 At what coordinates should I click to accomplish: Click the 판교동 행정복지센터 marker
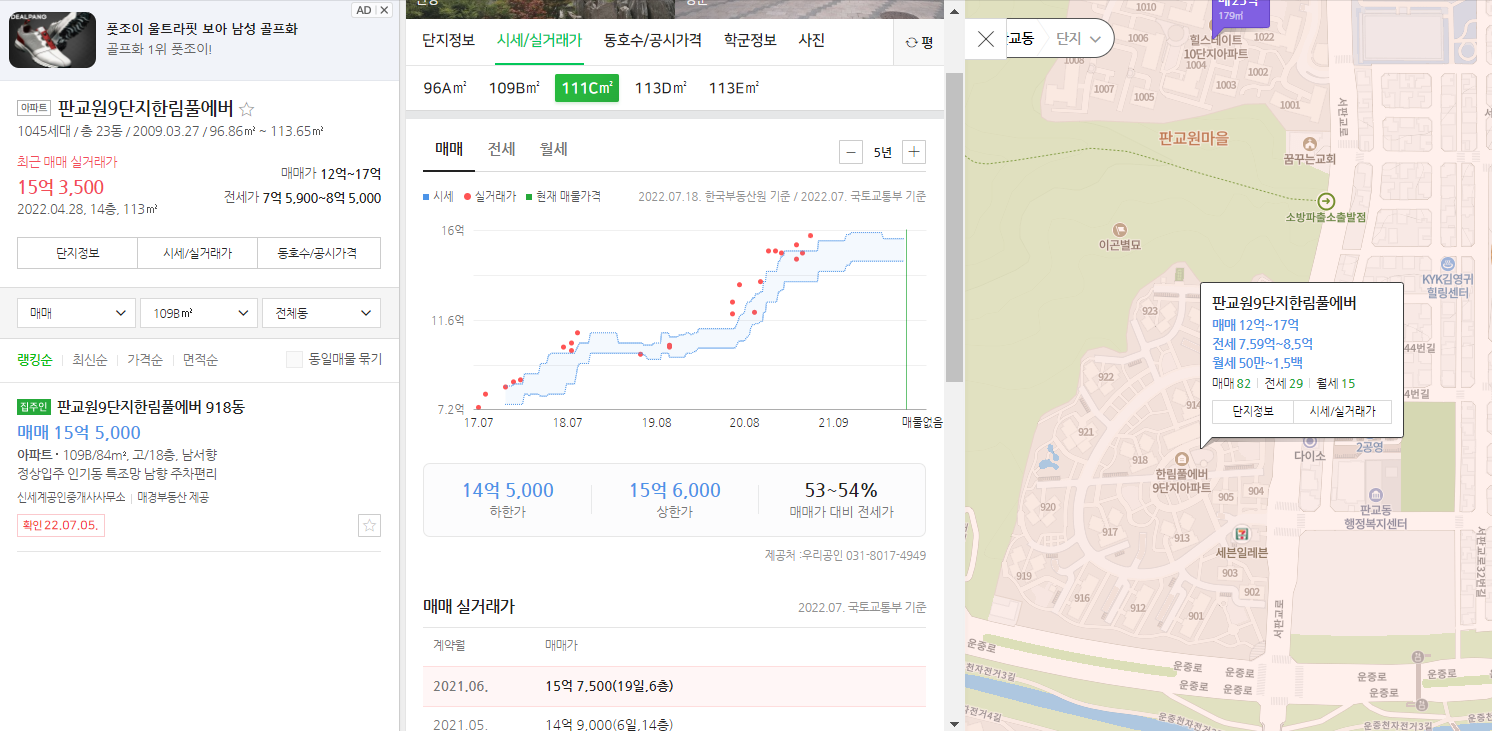point(1376,496)
